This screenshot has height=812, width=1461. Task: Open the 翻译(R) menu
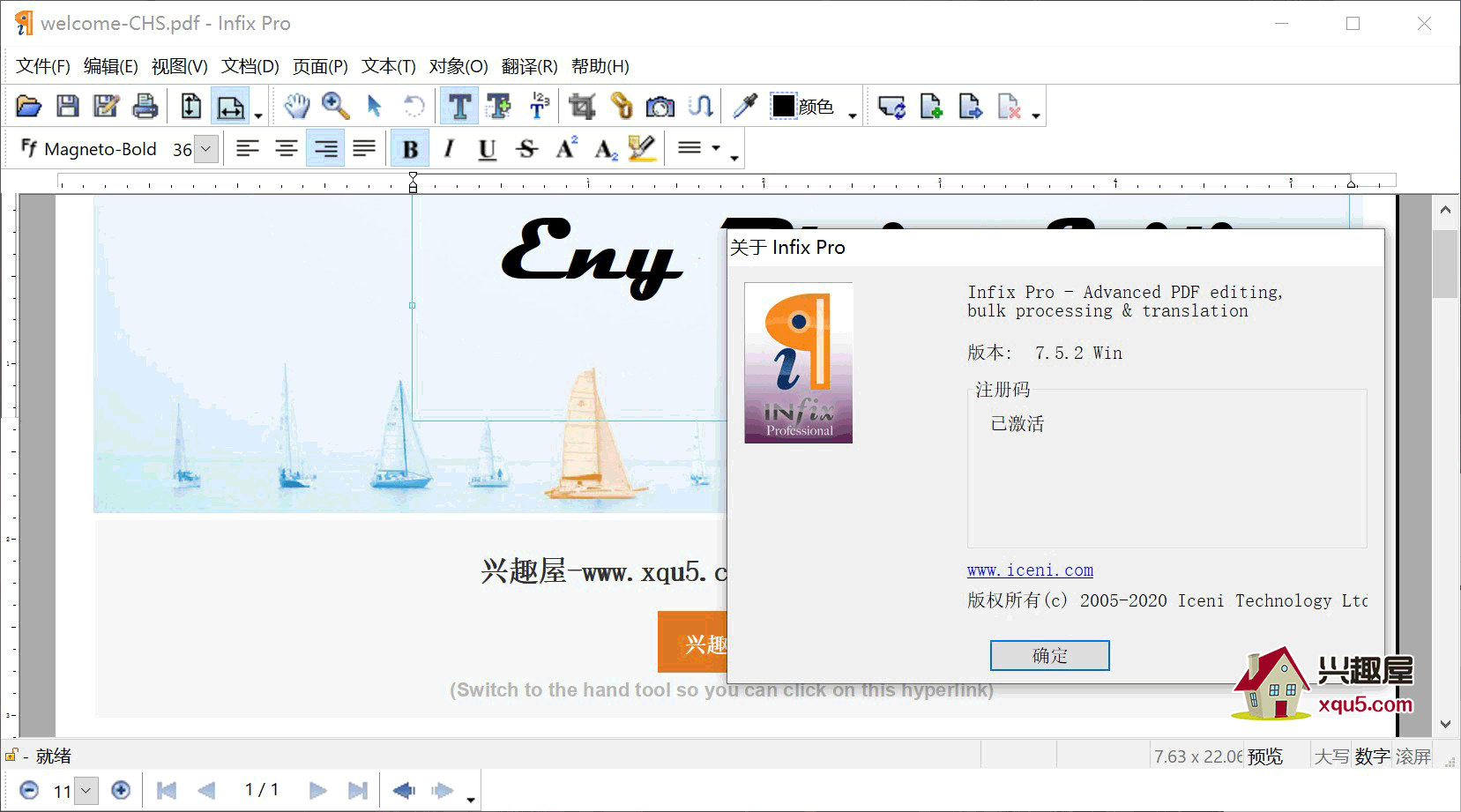tap(530, 66)
